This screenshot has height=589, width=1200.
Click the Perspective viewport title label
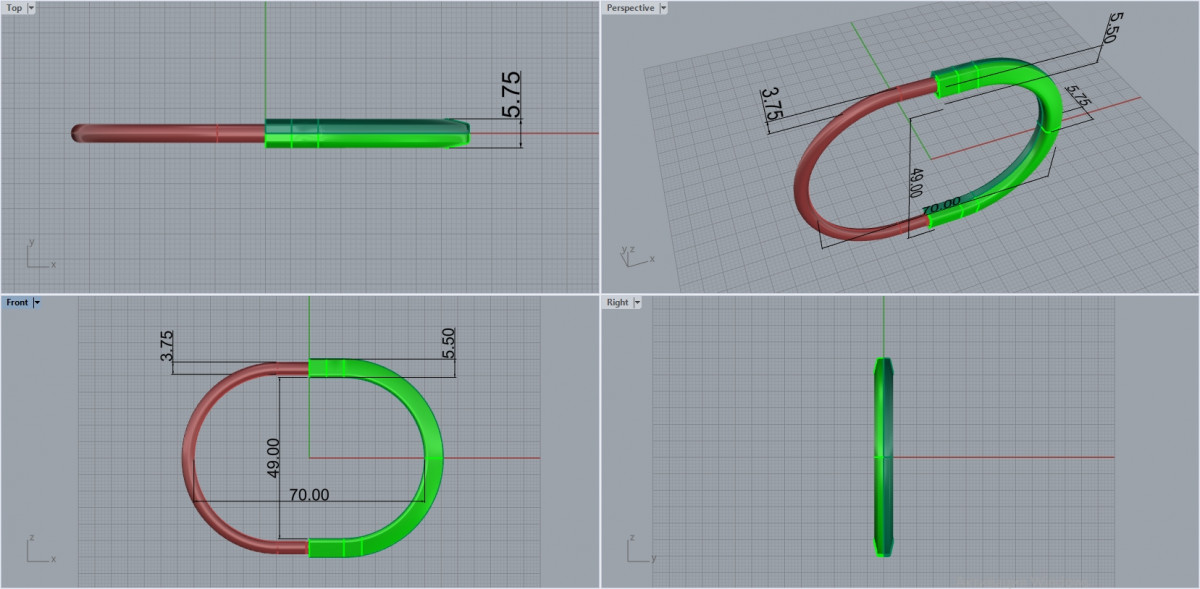point(631,8)
